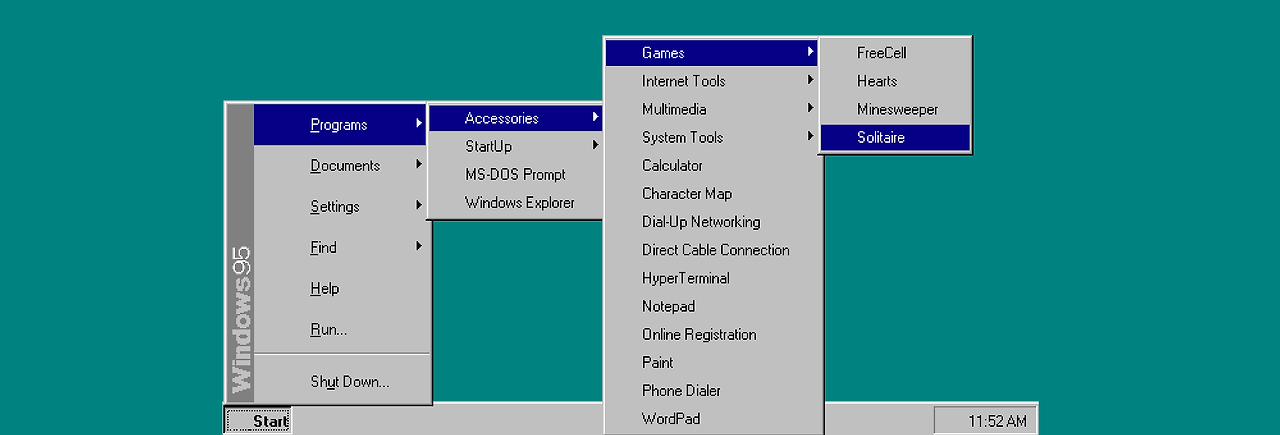
Task: Start the Minesweeper game
Action: coord(895,109)
